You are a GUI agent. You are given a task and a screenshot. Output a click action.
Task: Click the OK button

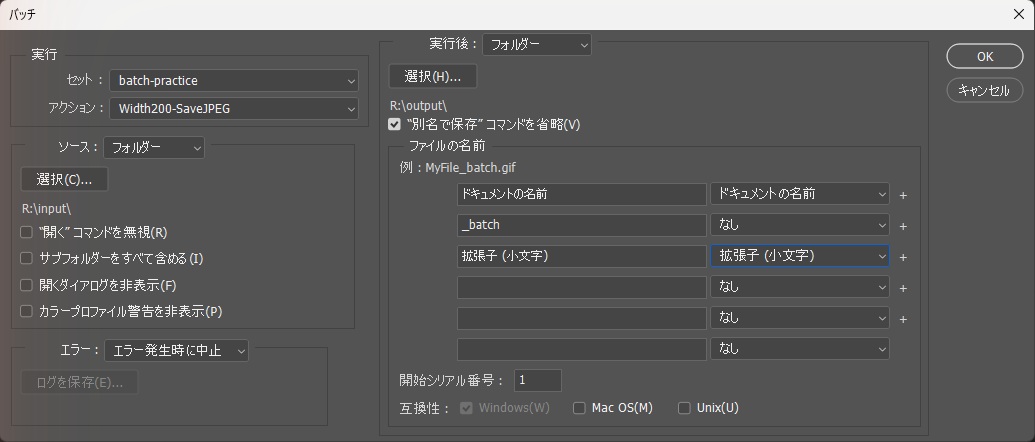point(985,57)
